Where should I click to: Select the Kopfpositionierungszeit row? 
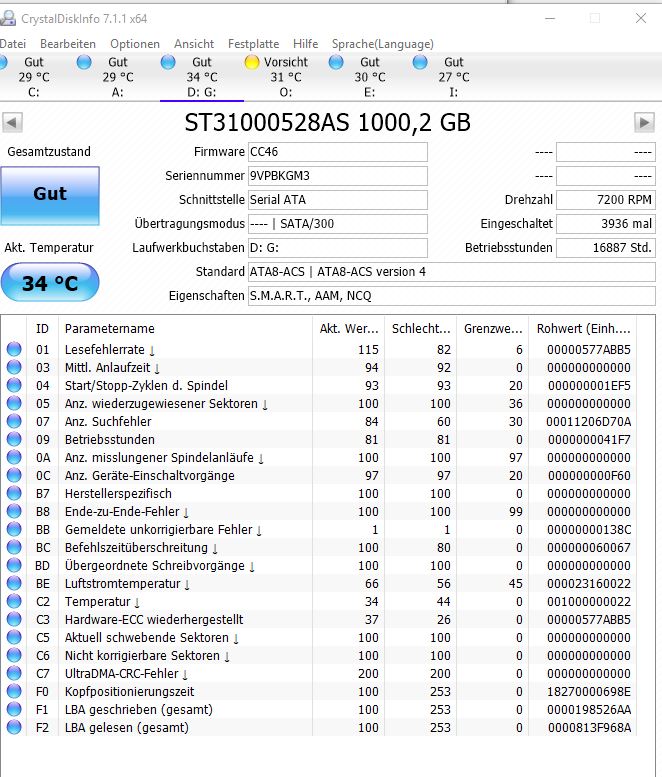319,691
